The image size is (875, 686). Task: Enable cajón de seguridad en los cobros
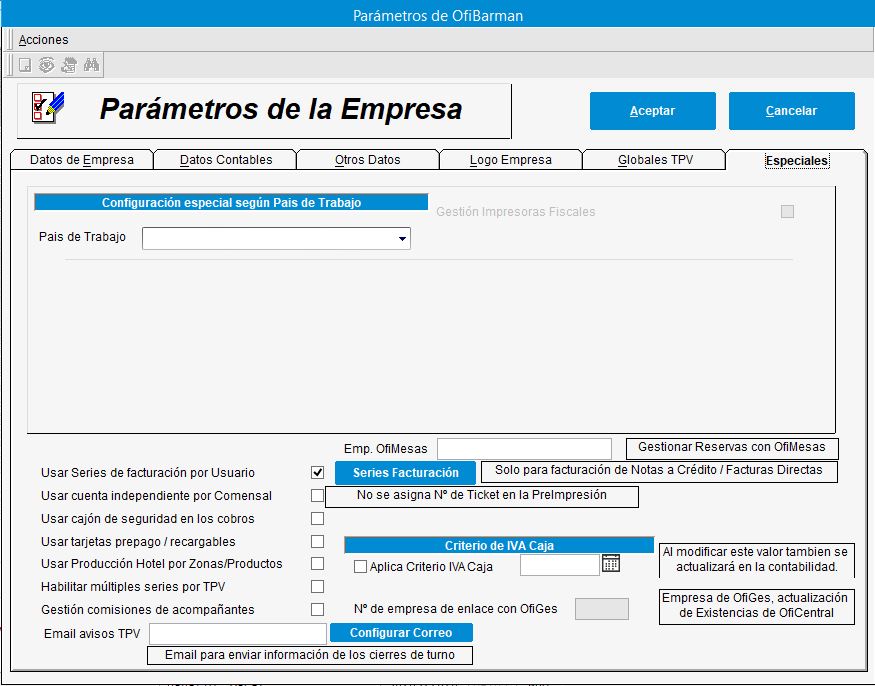coord(318,519)
